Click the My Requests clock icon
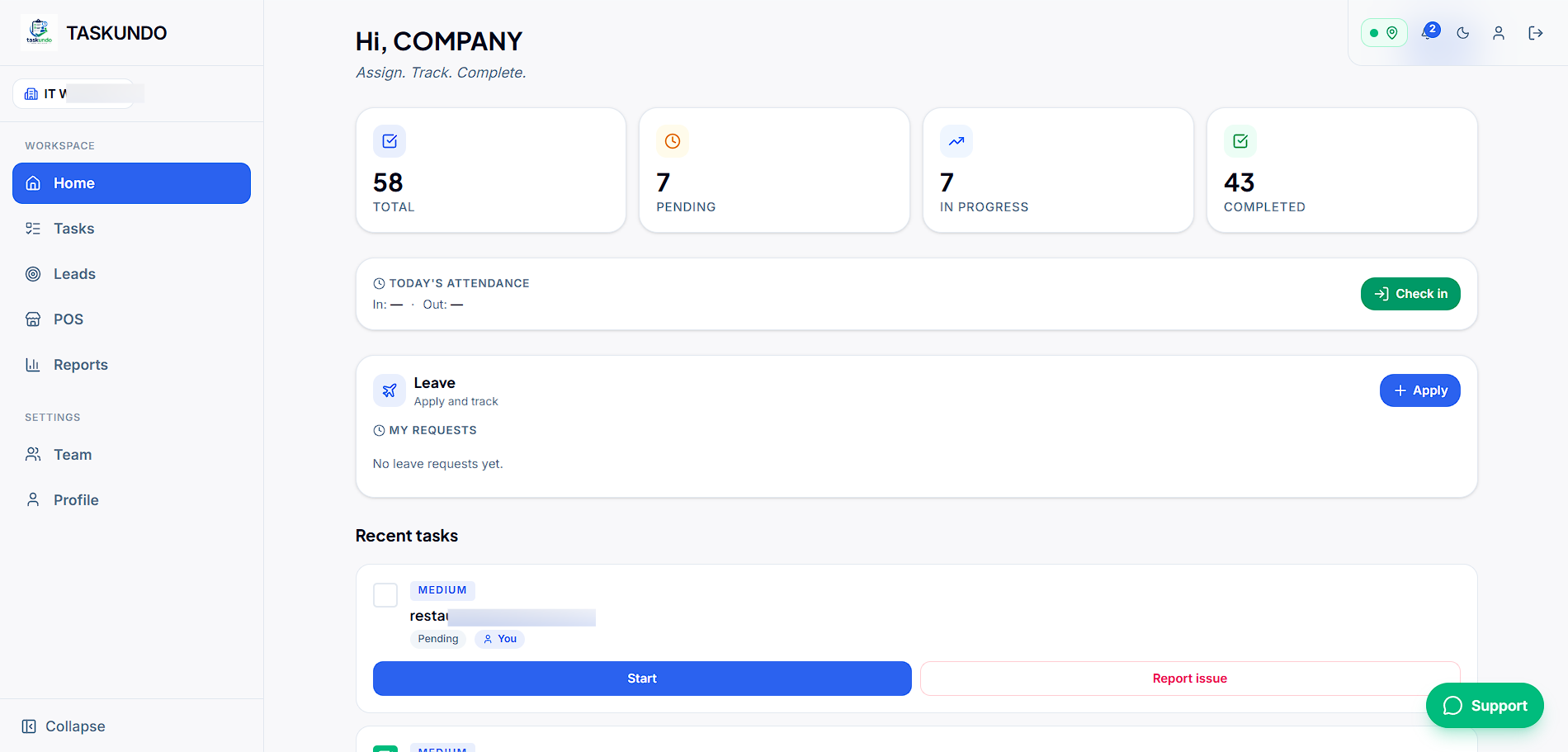Viewport: 1568px width, 752px height. point(379,430)
